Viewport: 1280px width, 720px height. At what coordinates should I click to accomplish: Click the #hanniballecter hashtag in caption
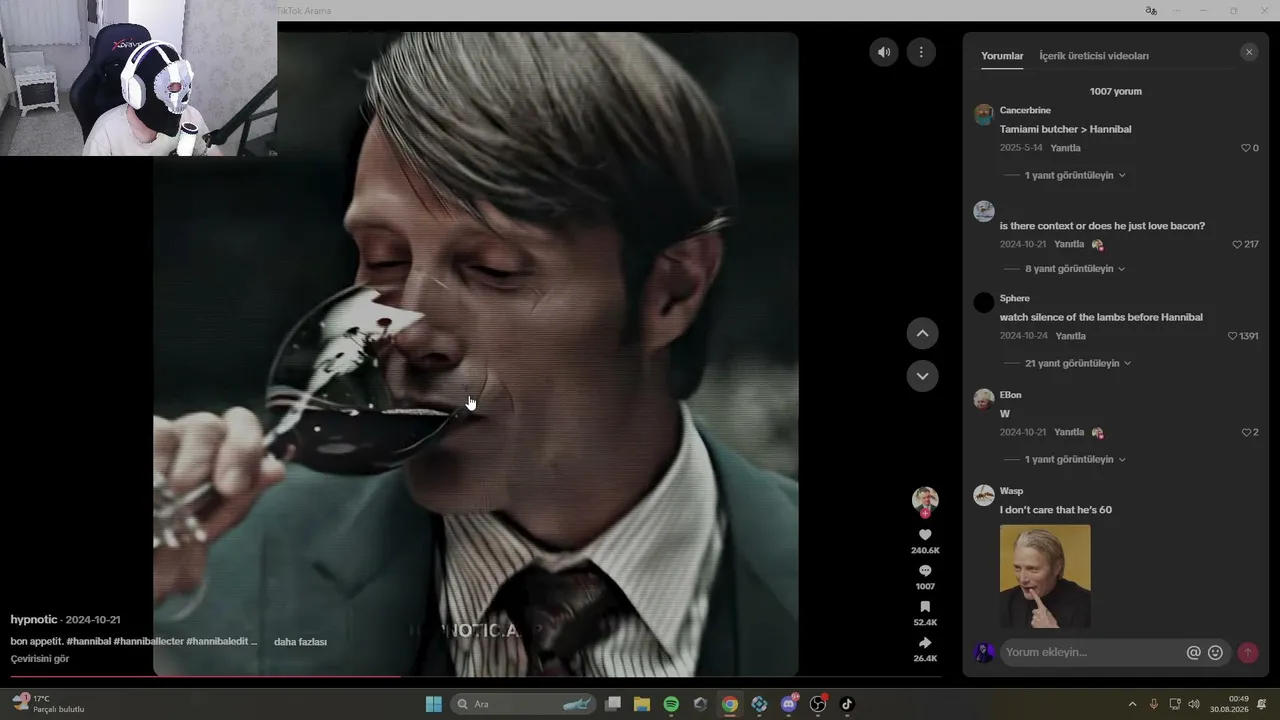(149, 641)
